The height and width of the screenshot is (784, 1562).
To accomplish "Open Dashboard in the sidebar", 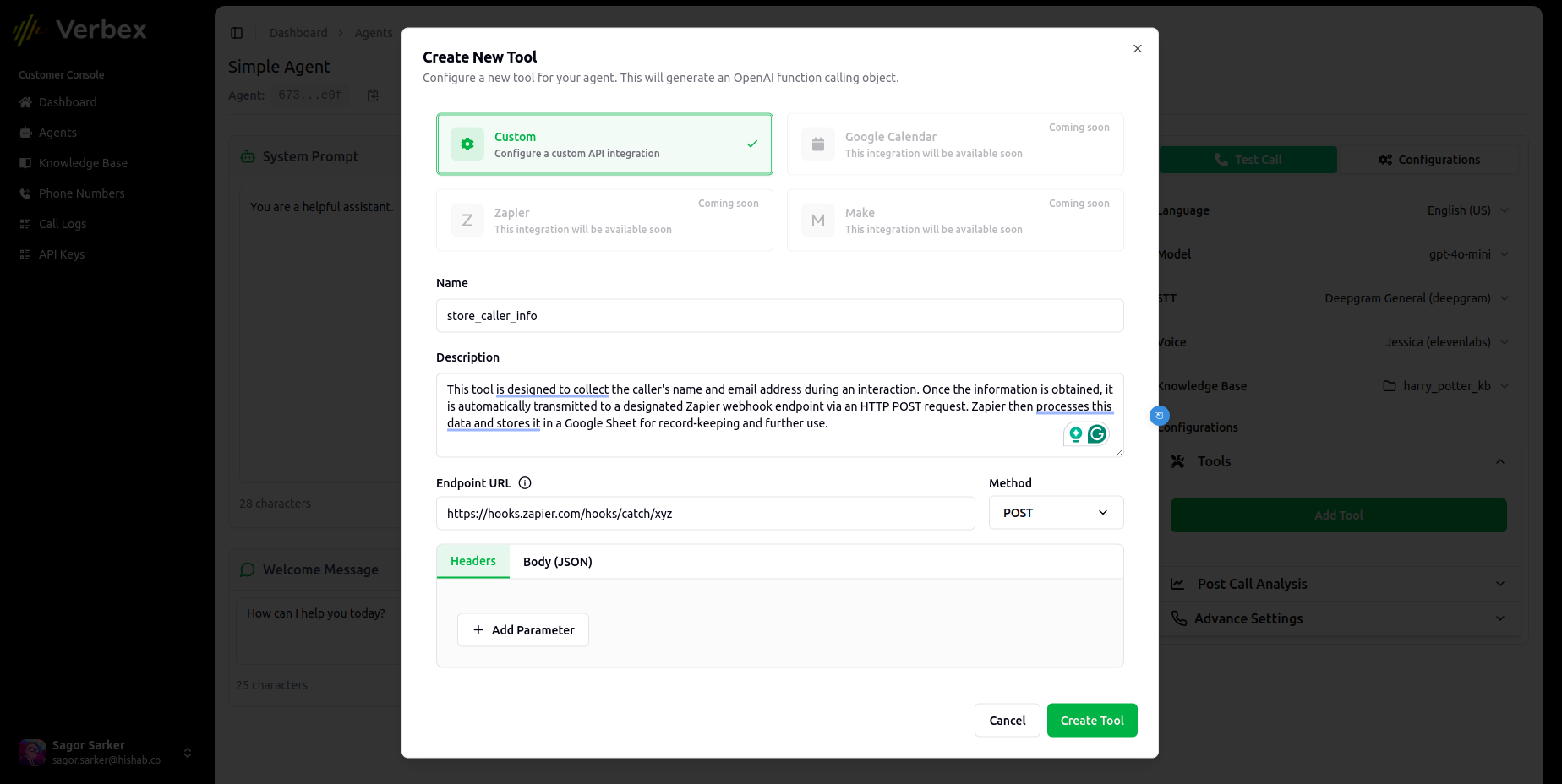I will click(x=68, y=102).
